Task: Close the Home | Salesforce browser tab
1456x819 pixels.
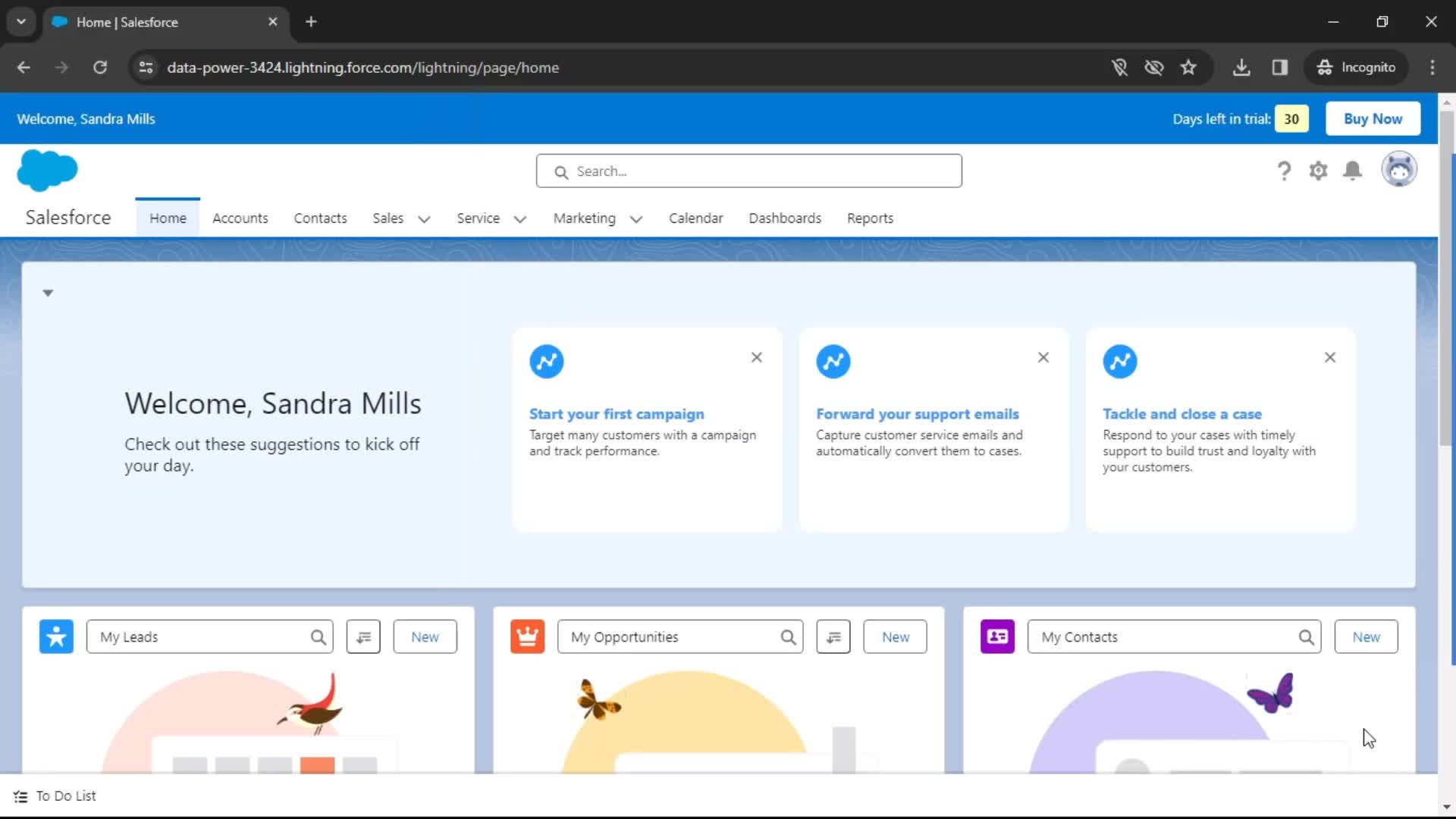Action: click(272, 21)
